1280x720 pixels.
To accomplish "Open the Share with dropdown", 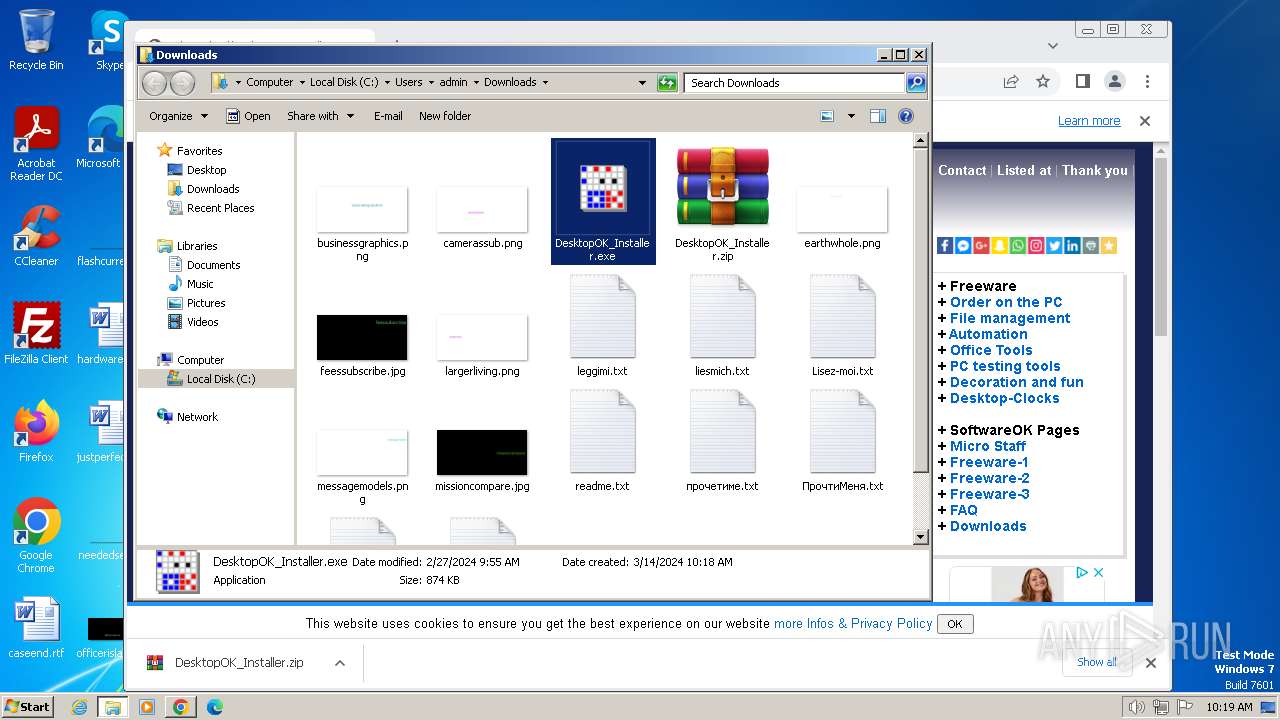I will [320, 116].
